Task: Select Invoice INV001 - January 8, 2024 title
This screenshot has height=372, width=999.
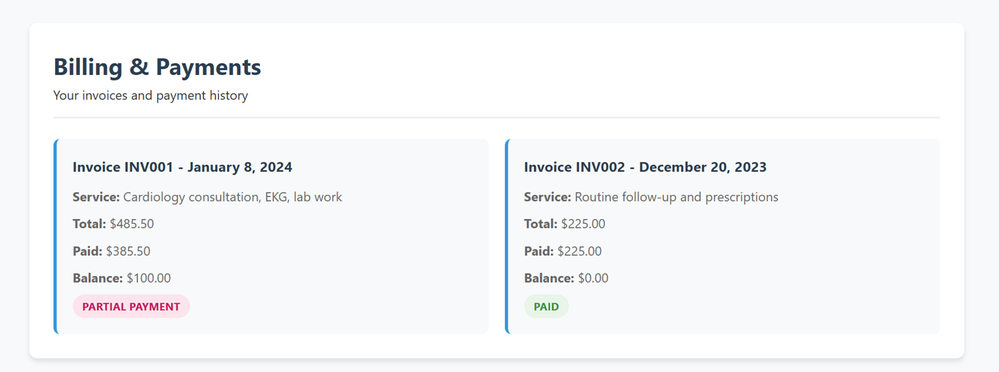Action: [x=182, y=168]
